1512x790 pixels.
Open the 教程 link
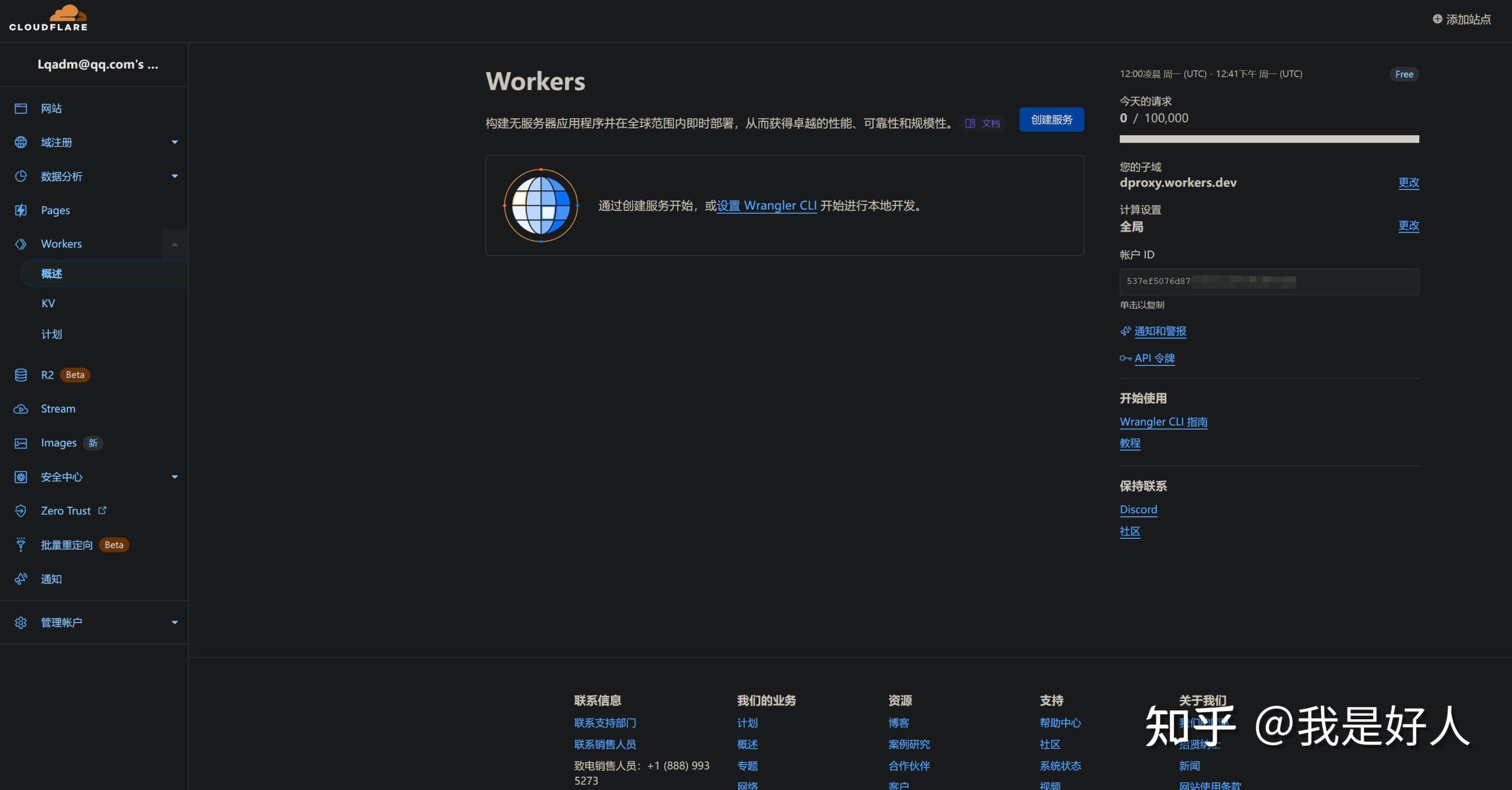pyautogui.click(x=1130, y=444)
